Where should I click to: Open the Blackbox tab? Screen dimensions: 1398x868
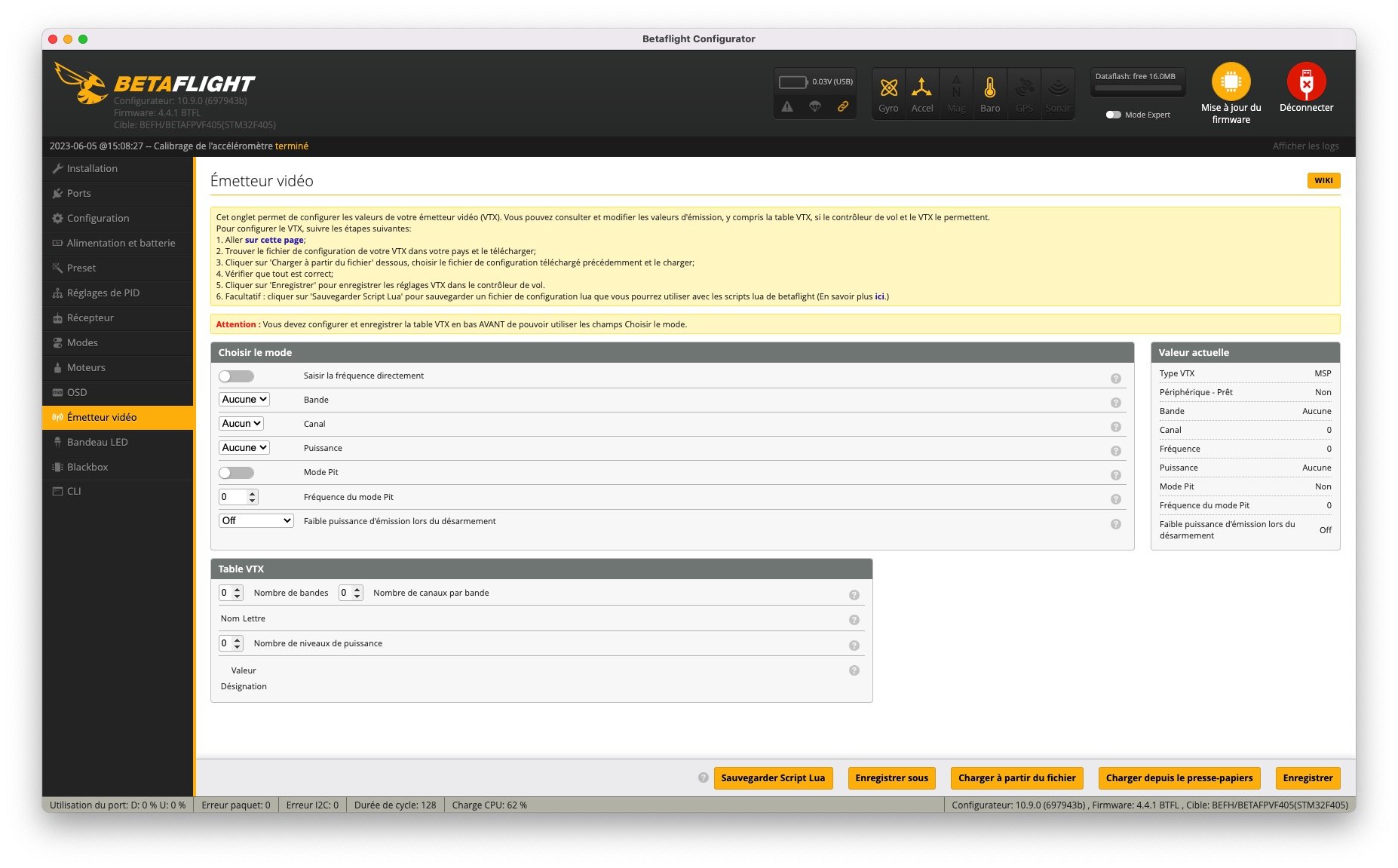pyautogui.click(x=118, y=467)
